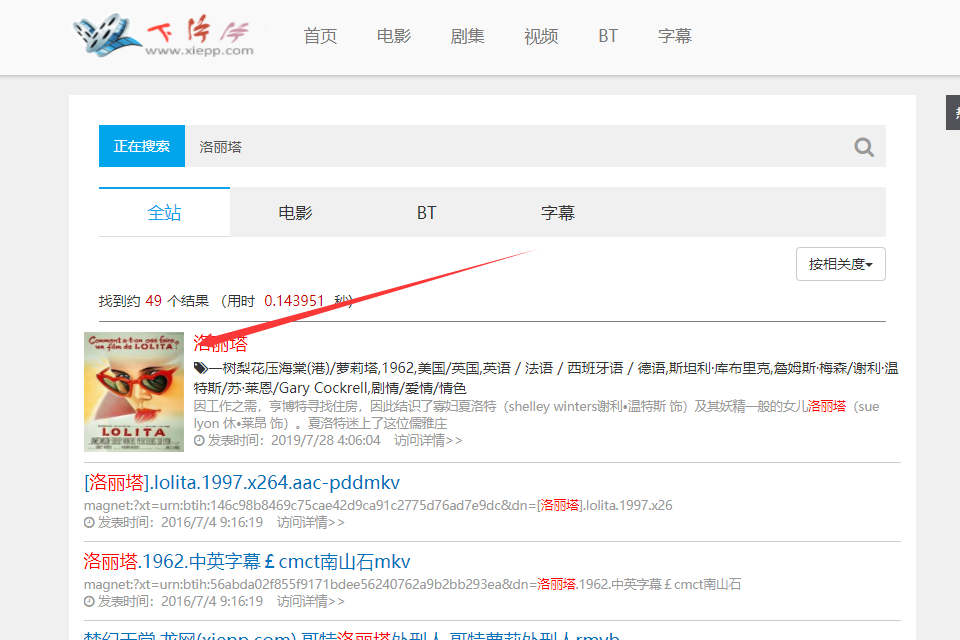
Task: Open the dark floating panel on the right edge
Action: point(951,112)
